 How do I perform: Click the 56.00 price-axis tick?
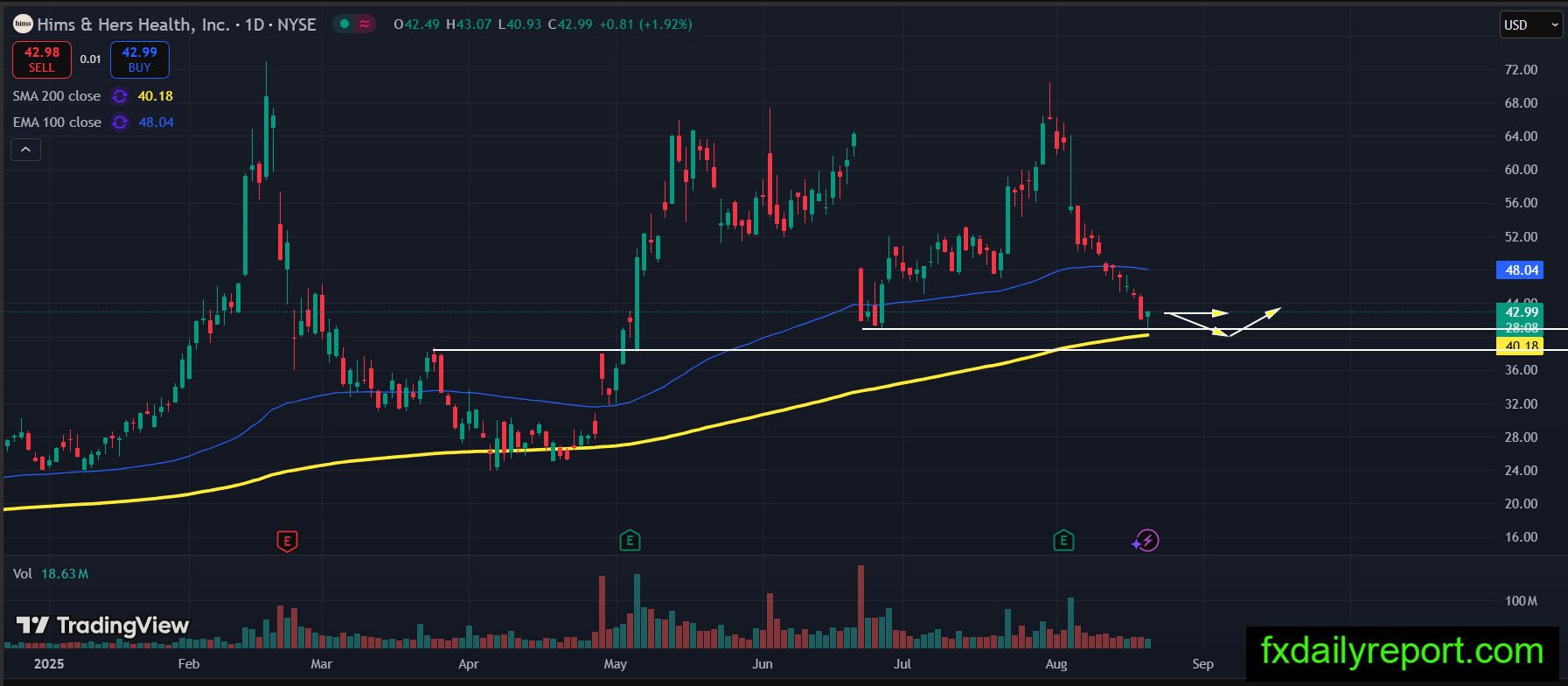click(x=1521, y=203)
